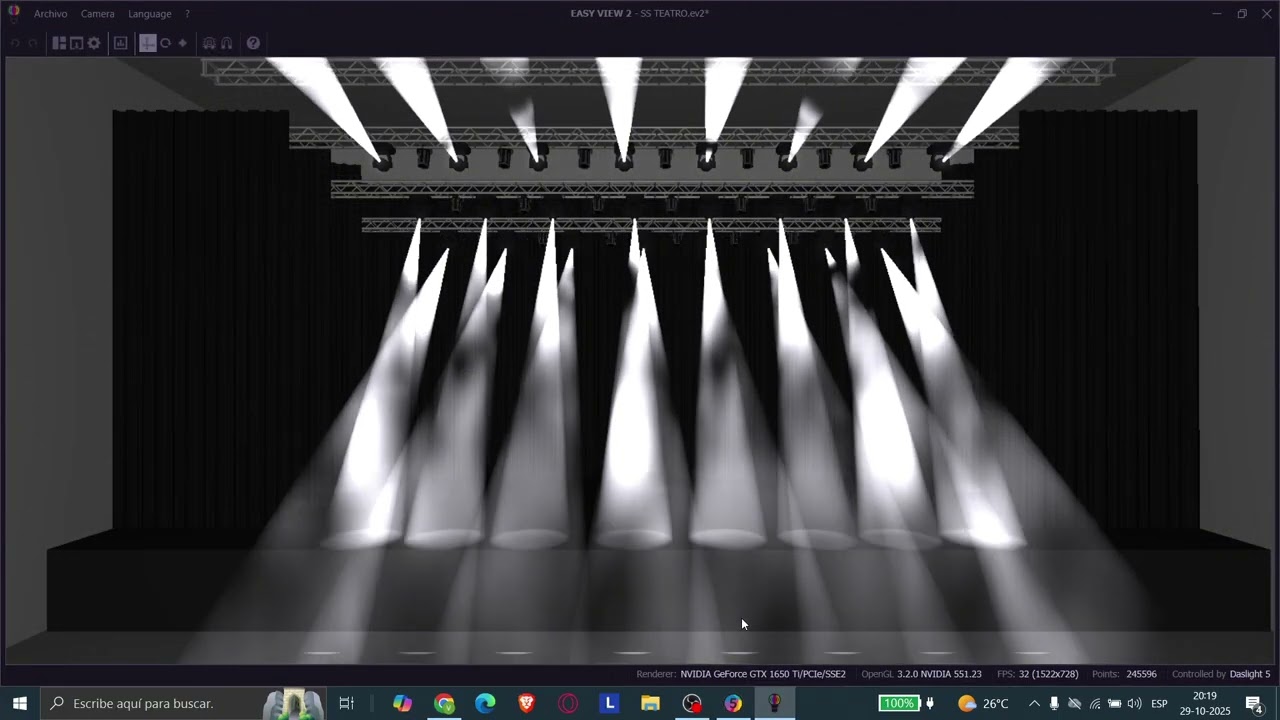1280x720 pixels.
Task: Click the Points 245596 status entry
Action: (x=1124, y=674)
